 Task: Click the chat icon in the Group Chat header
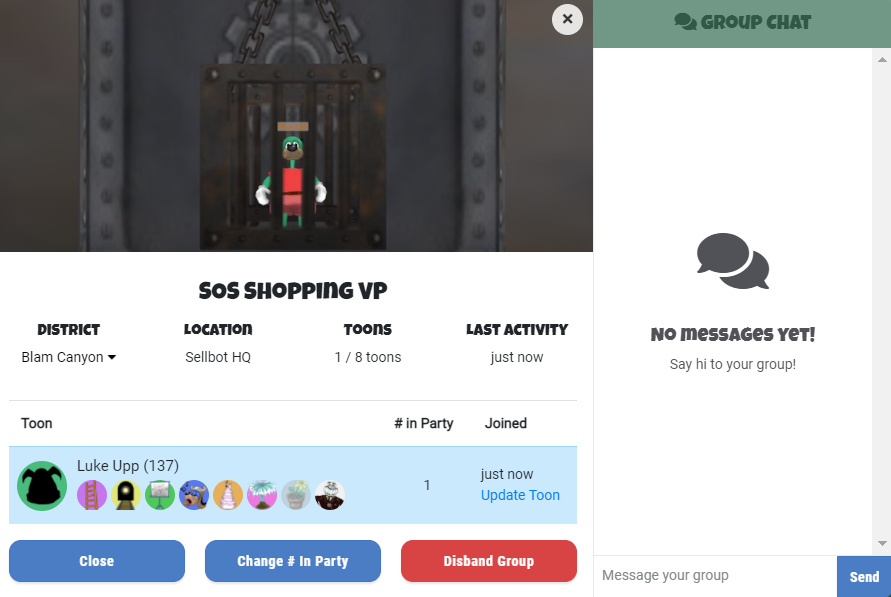pos(685,21)
